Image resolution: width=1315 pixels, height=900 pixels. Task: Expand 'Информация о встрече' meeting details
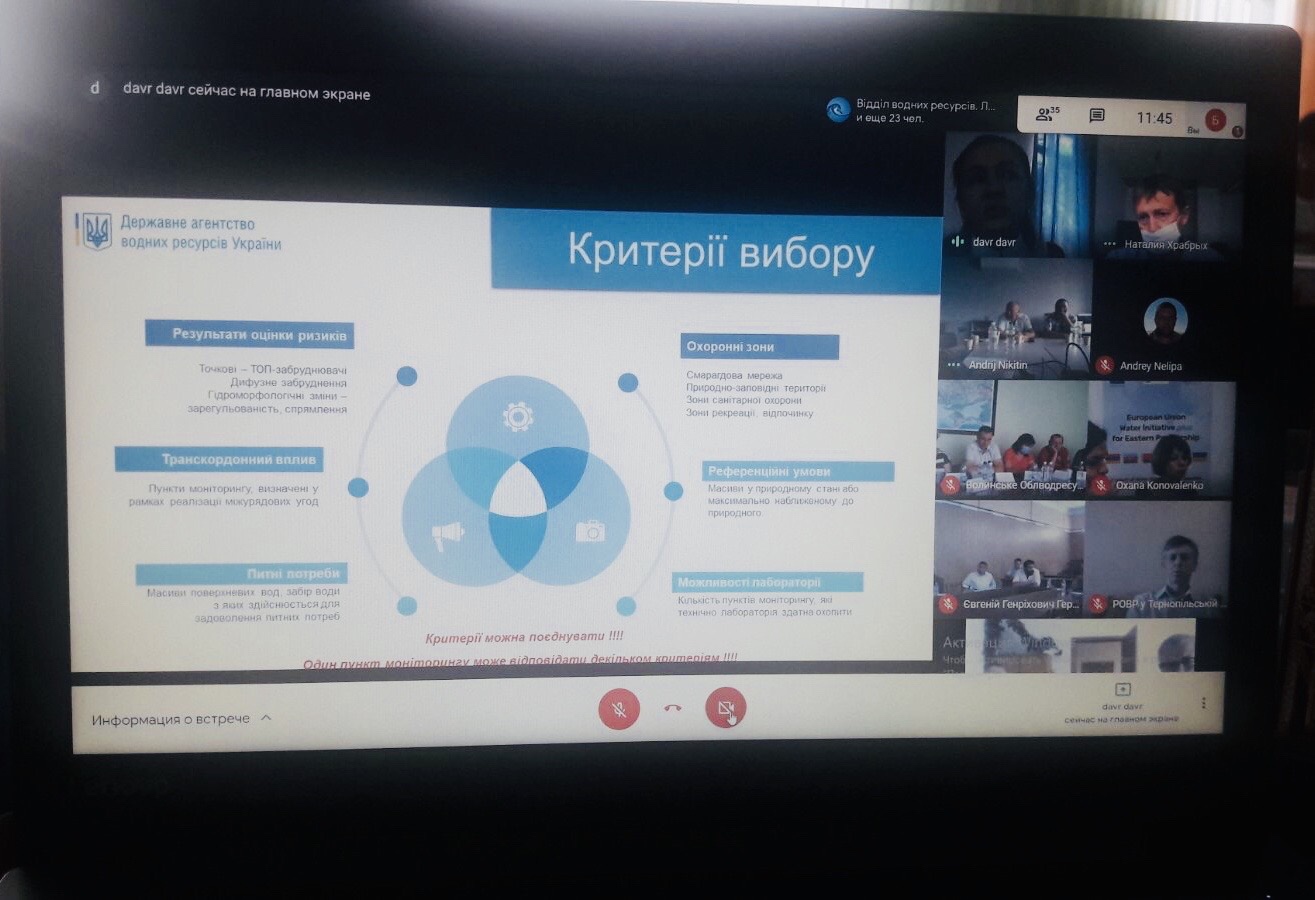click(170, 719)
